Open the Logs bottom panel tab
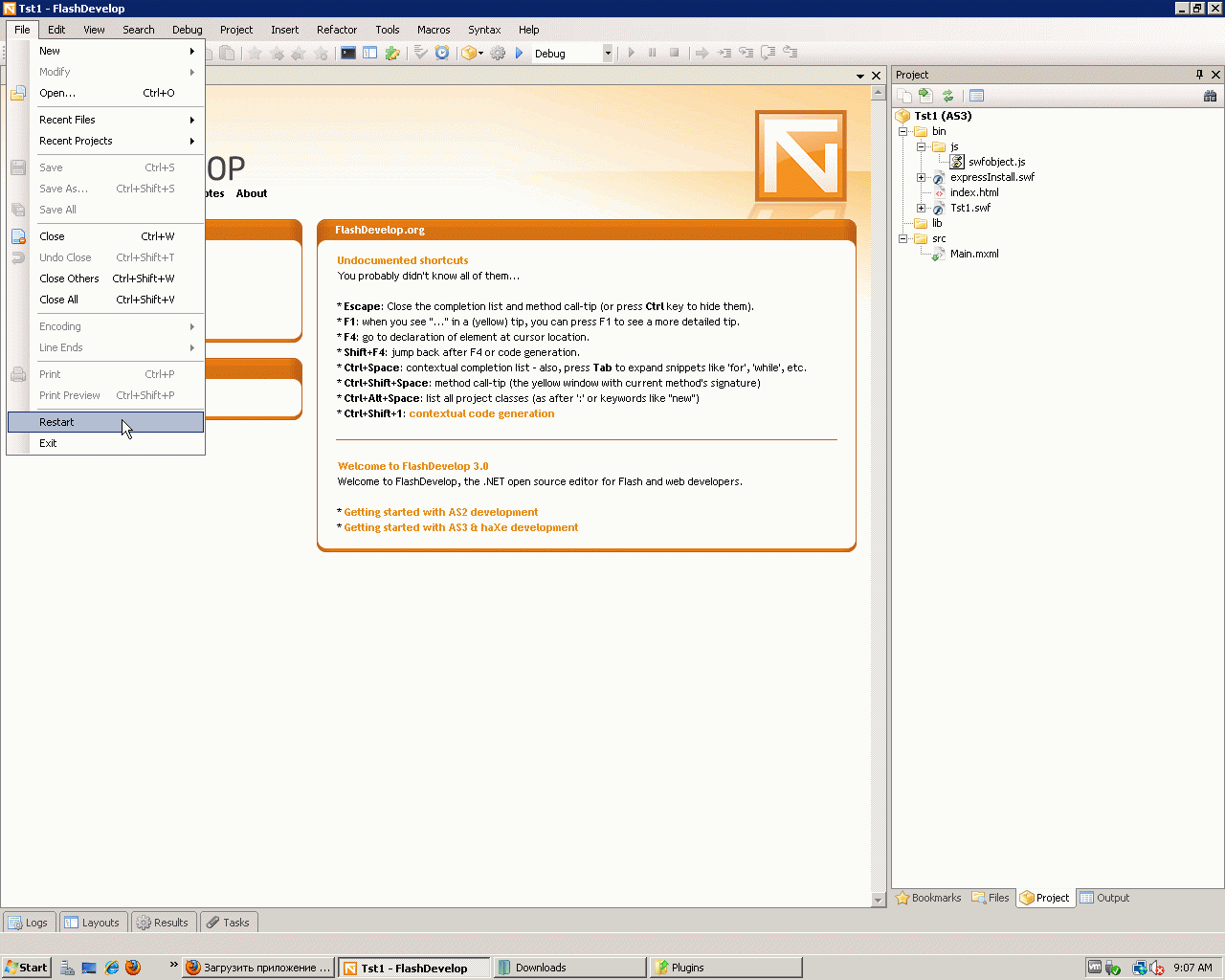1225x980 pixels. click(28, 923)
